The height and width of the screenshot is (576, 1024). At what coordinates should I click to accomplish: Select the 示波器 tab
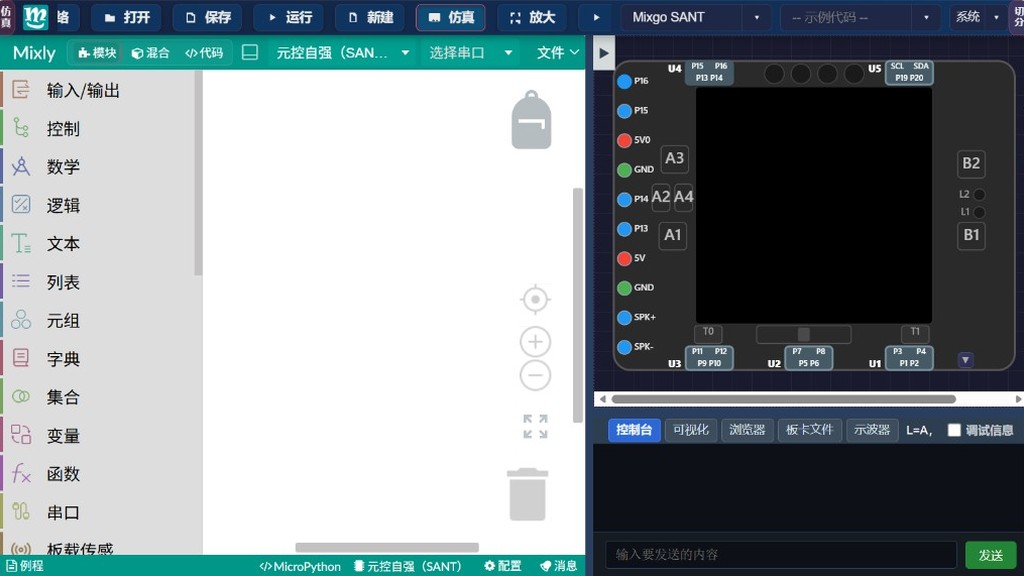coord(872,430)
